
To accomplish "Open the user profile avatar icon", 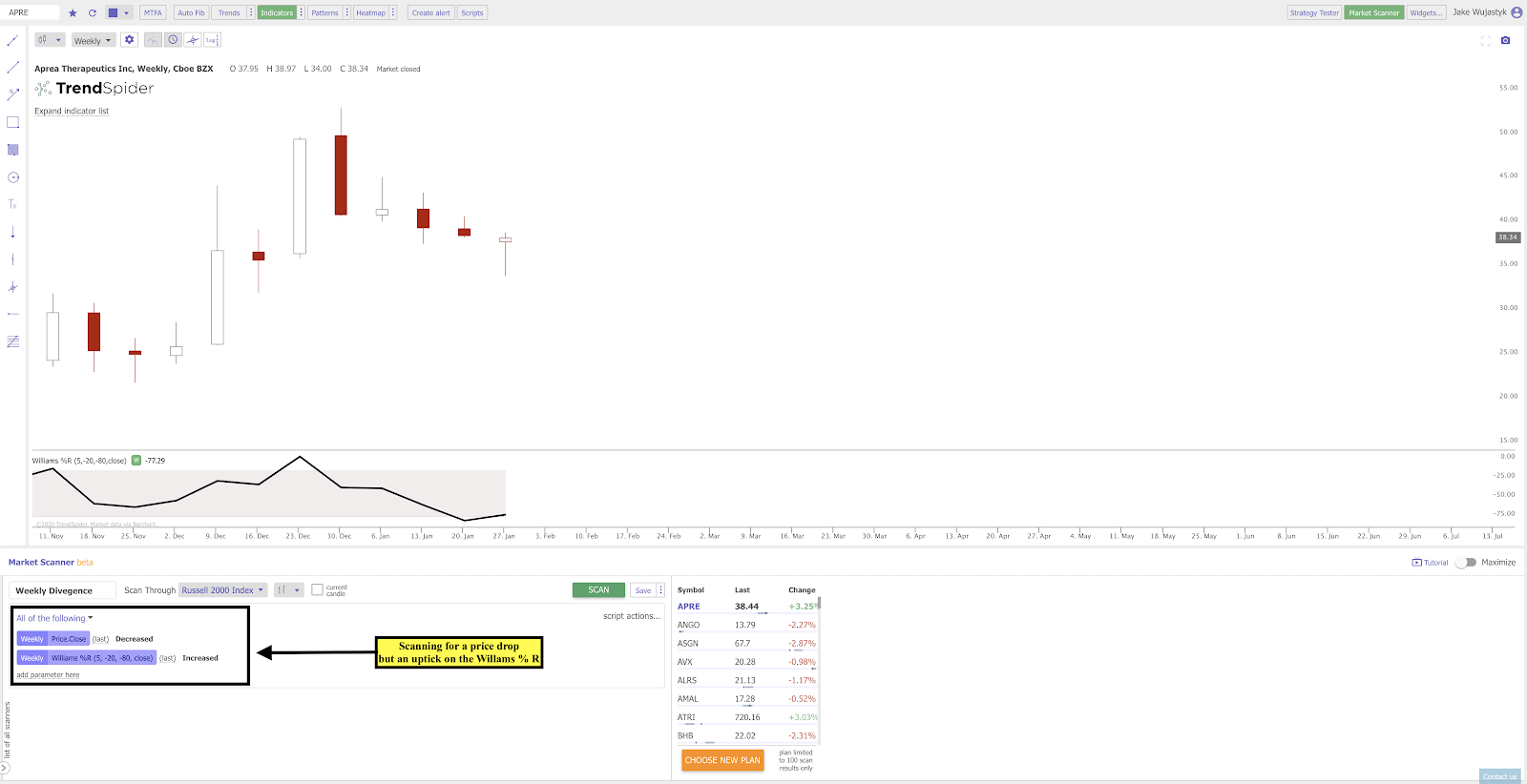I will (1517, 12).
